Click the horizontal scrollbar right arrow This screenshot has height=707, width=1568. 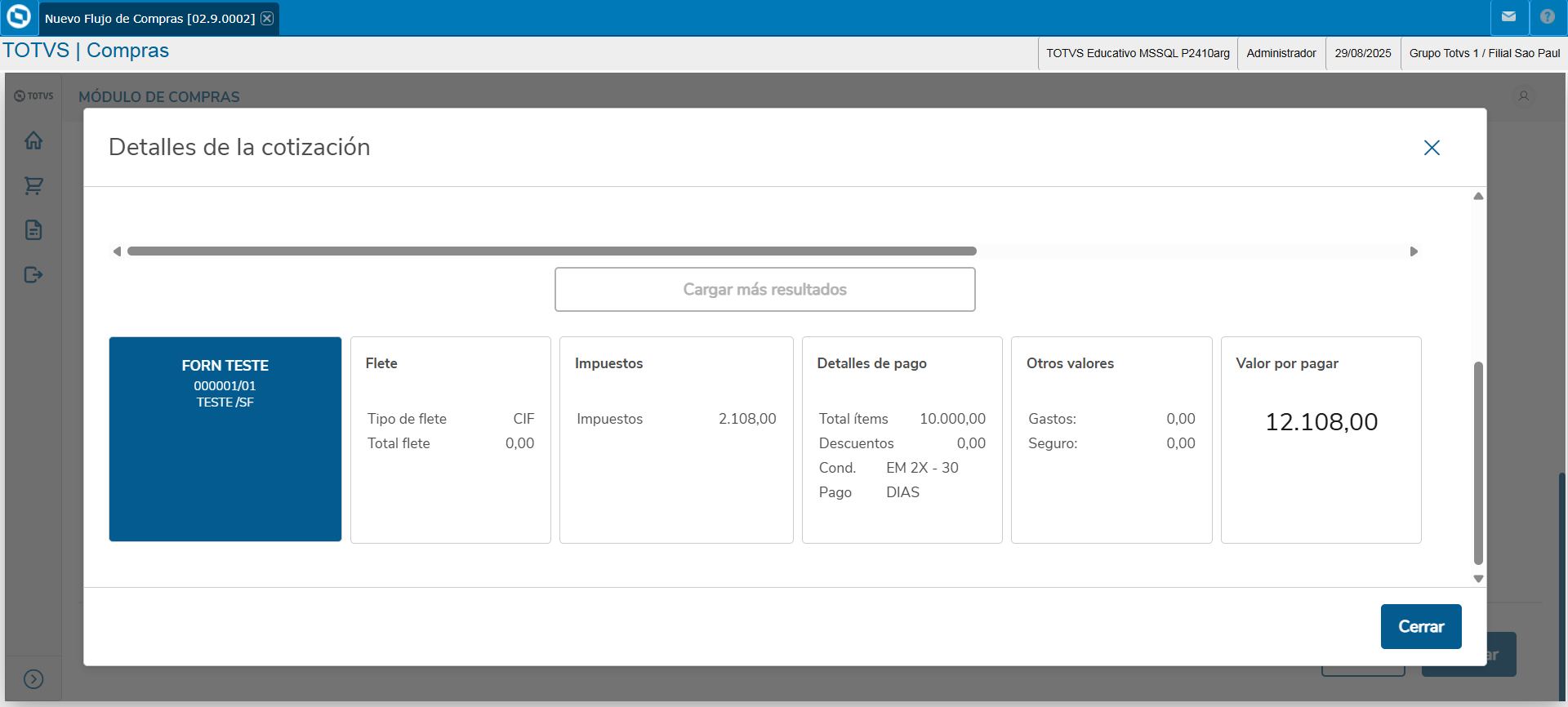click(x=1414, y=251)
